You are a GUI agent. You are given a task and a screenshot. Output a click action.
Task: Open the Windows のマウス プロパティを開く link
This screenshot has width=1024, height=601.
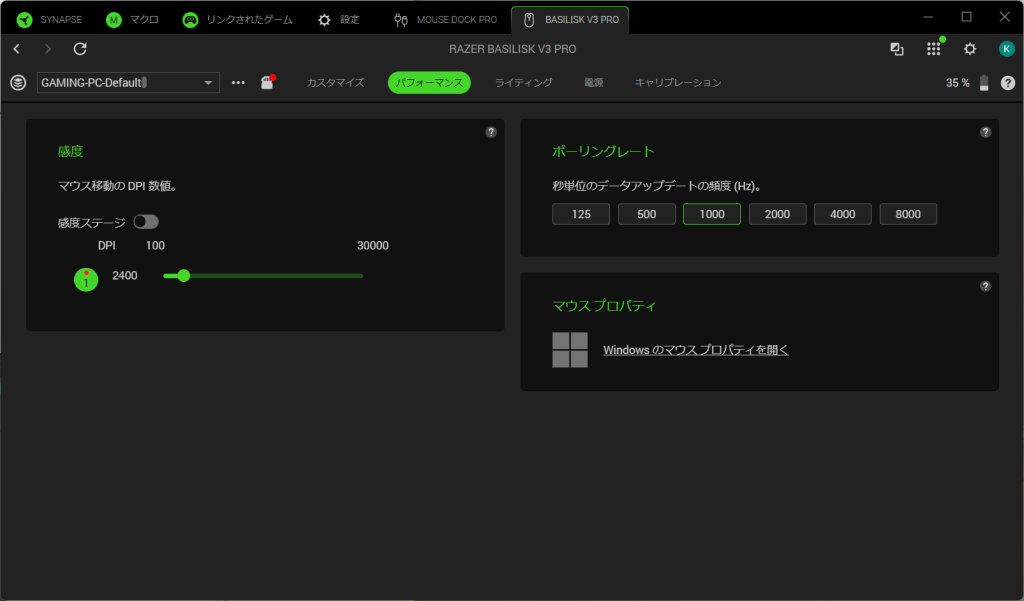pyautogui.click(x=696, y=350)
